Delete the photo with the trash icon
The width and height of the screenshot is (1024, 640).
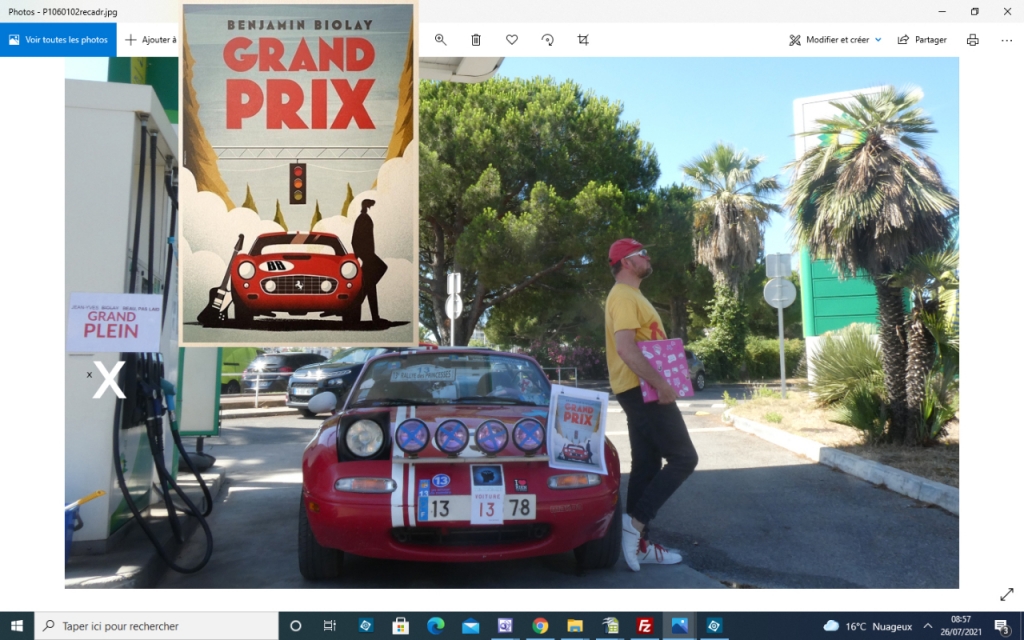[476, 40]
